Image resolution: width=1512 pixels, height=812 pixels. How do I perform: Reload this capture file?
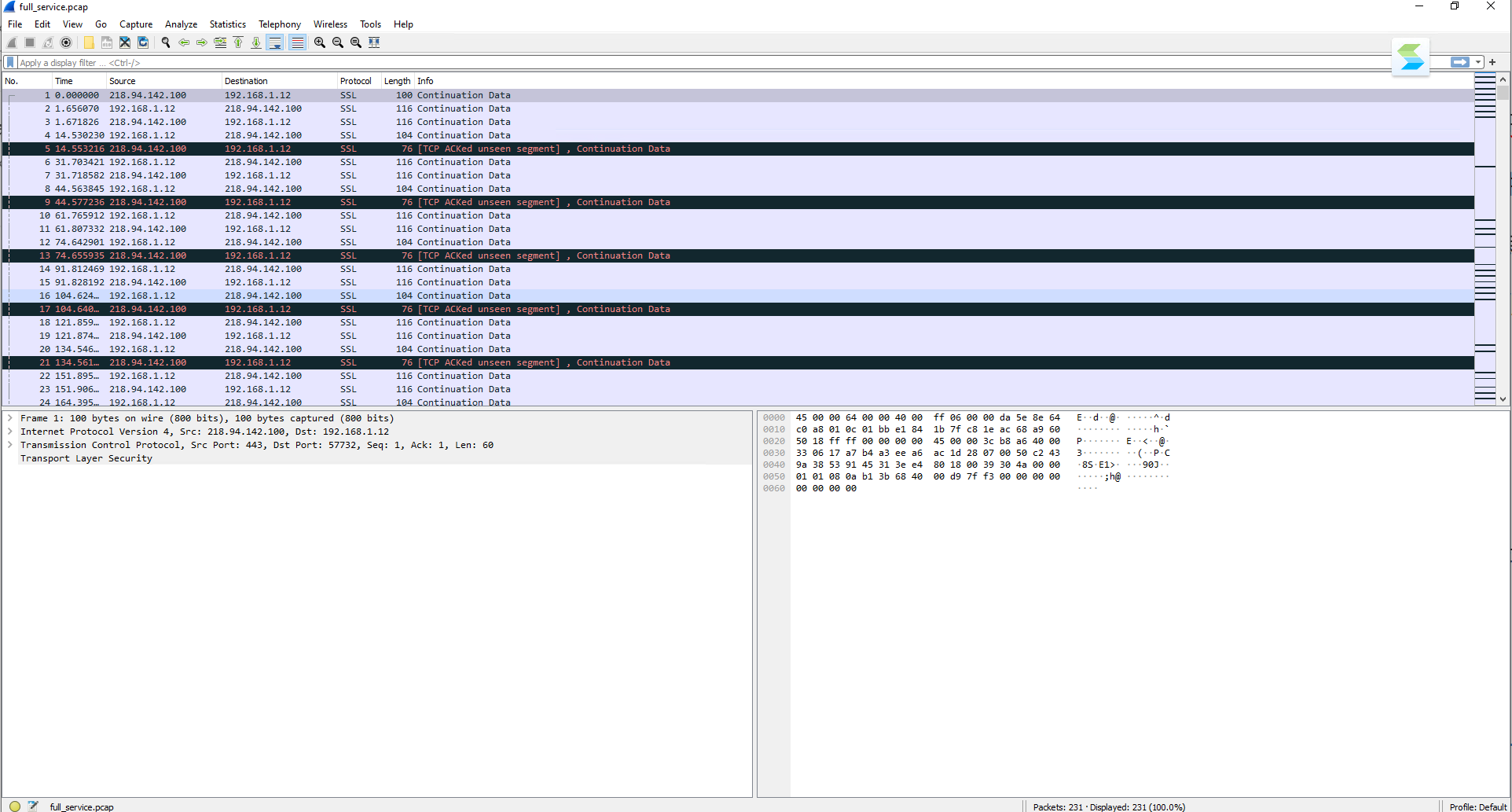pos(143,42)
